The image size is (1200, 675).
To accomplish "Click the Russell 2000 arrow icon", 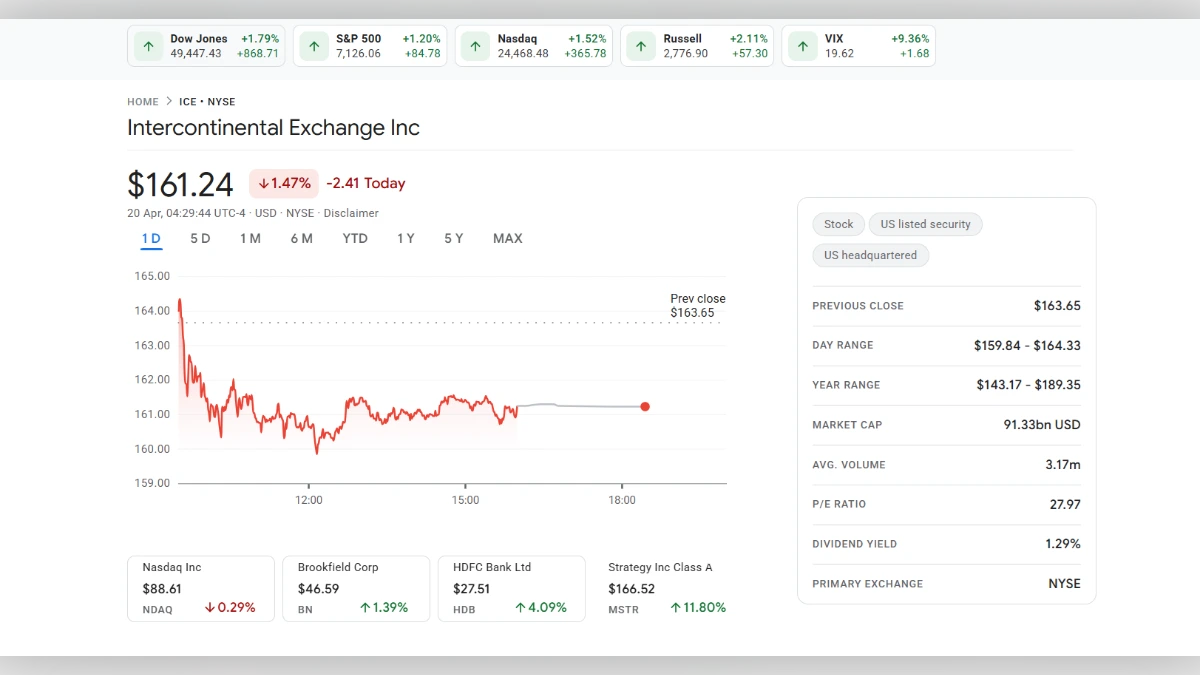I will point(641,45).
